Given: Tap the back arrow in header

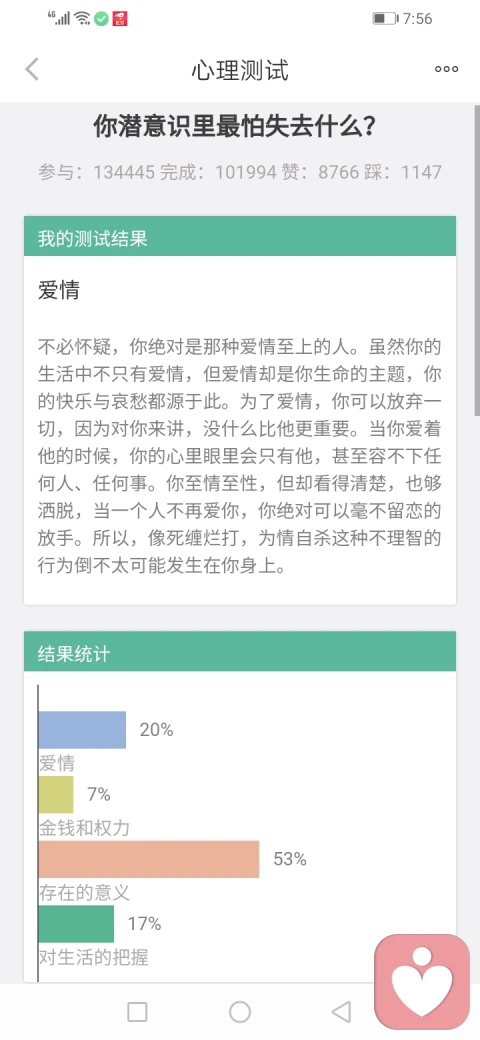Looking at the screenshot, I should pos(32,69).
